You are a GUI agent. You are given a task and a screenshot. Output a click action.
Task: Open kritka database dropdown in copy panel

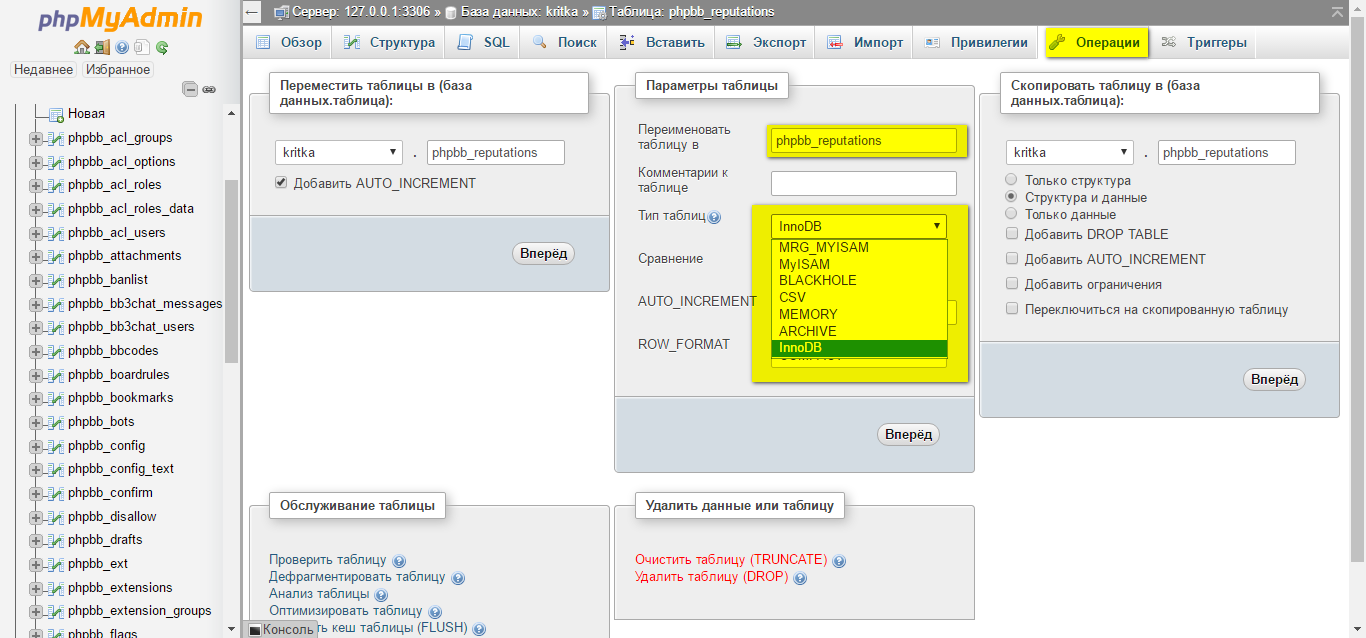point(1070,152)
